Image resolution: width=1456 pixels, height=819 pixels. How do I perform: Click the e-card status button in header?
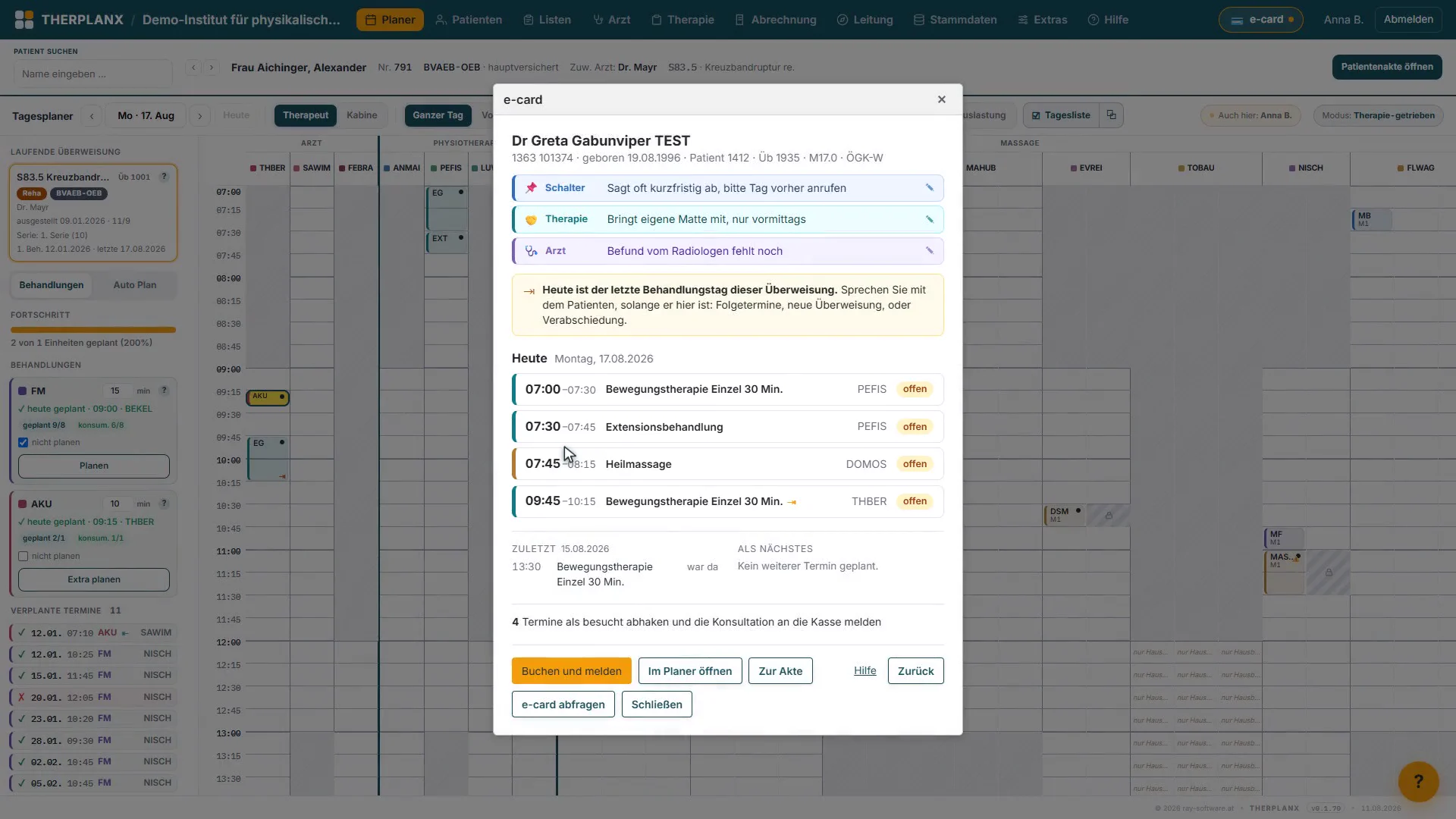point(1260,20)
